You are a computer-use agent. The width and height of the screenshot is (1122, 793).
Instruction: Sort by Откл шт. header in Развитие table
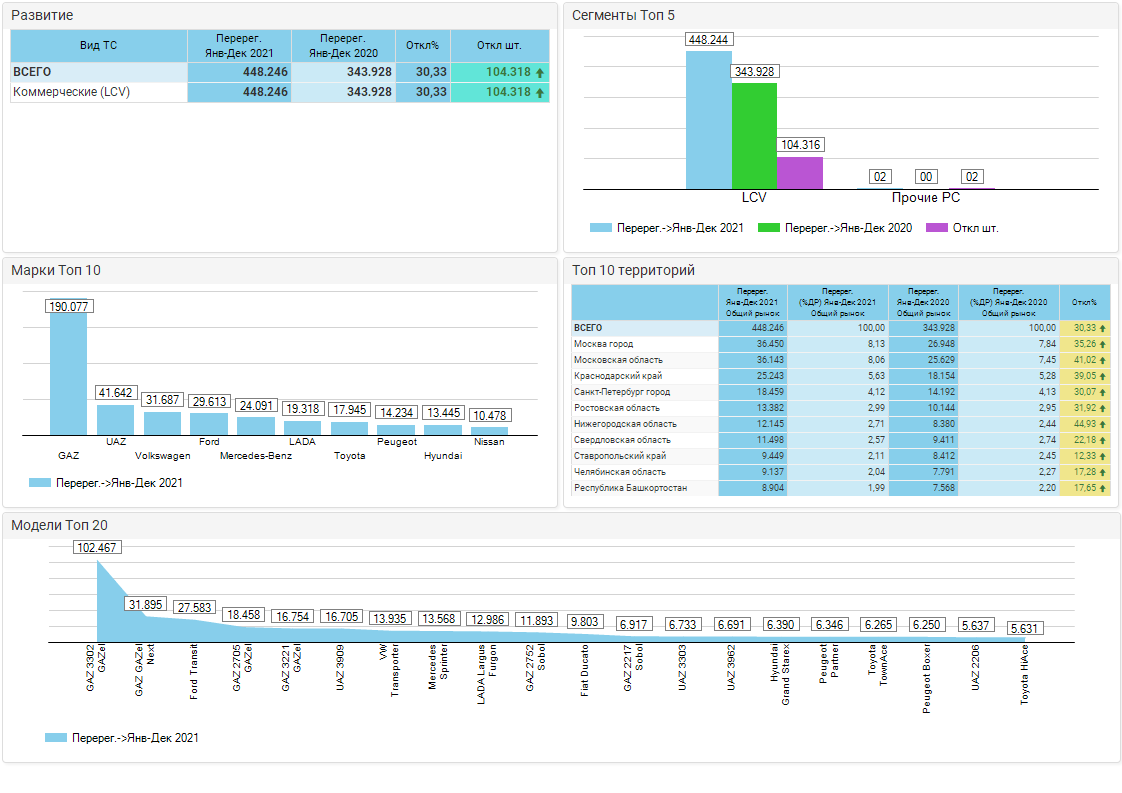tap(499, 46)
